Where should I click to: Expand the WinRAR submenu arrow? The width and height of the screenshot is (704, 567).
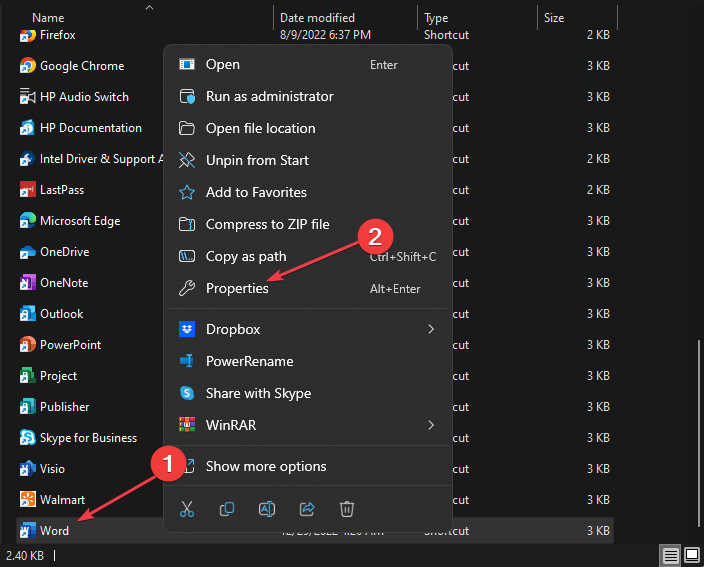(431, 425)
